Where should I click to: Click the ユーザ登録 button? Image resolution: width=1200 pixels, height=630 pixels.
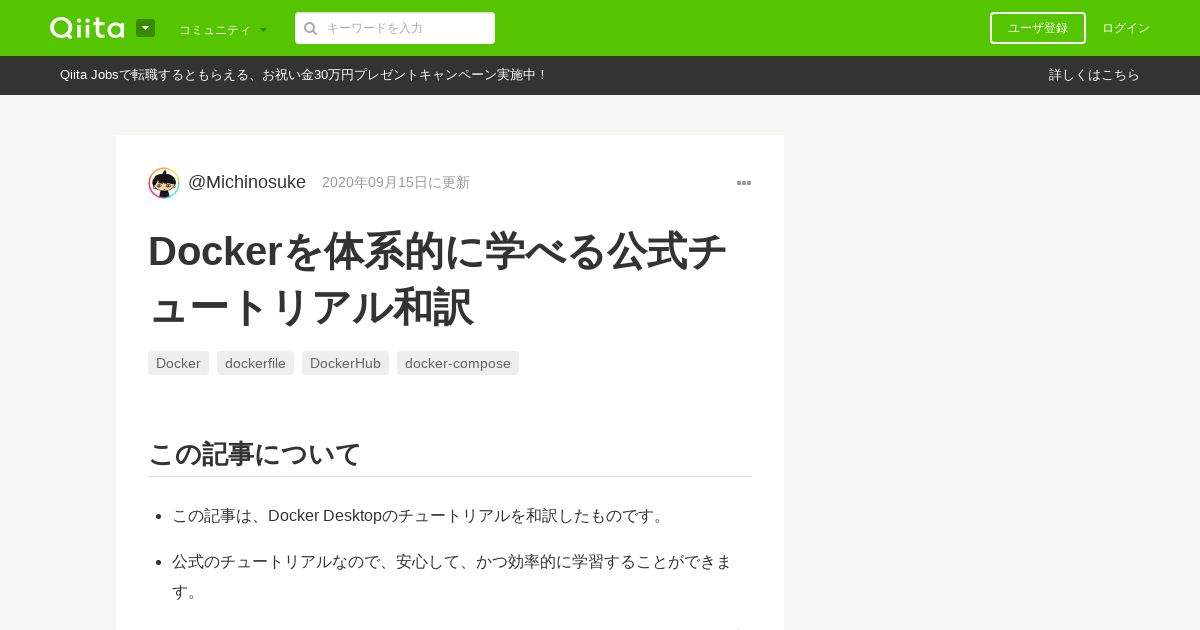pos(1038,28)
